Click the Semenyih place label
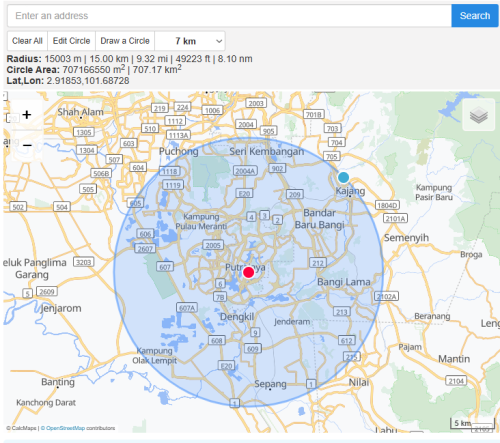Screen dimensions: 500x443 (406, 238)
